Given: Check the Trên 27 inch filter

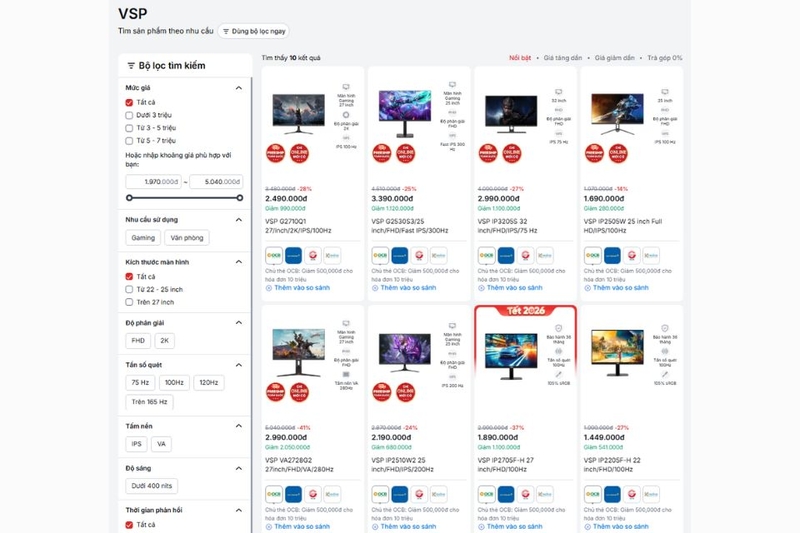Looking at the screenshot, I should [129, 302].
